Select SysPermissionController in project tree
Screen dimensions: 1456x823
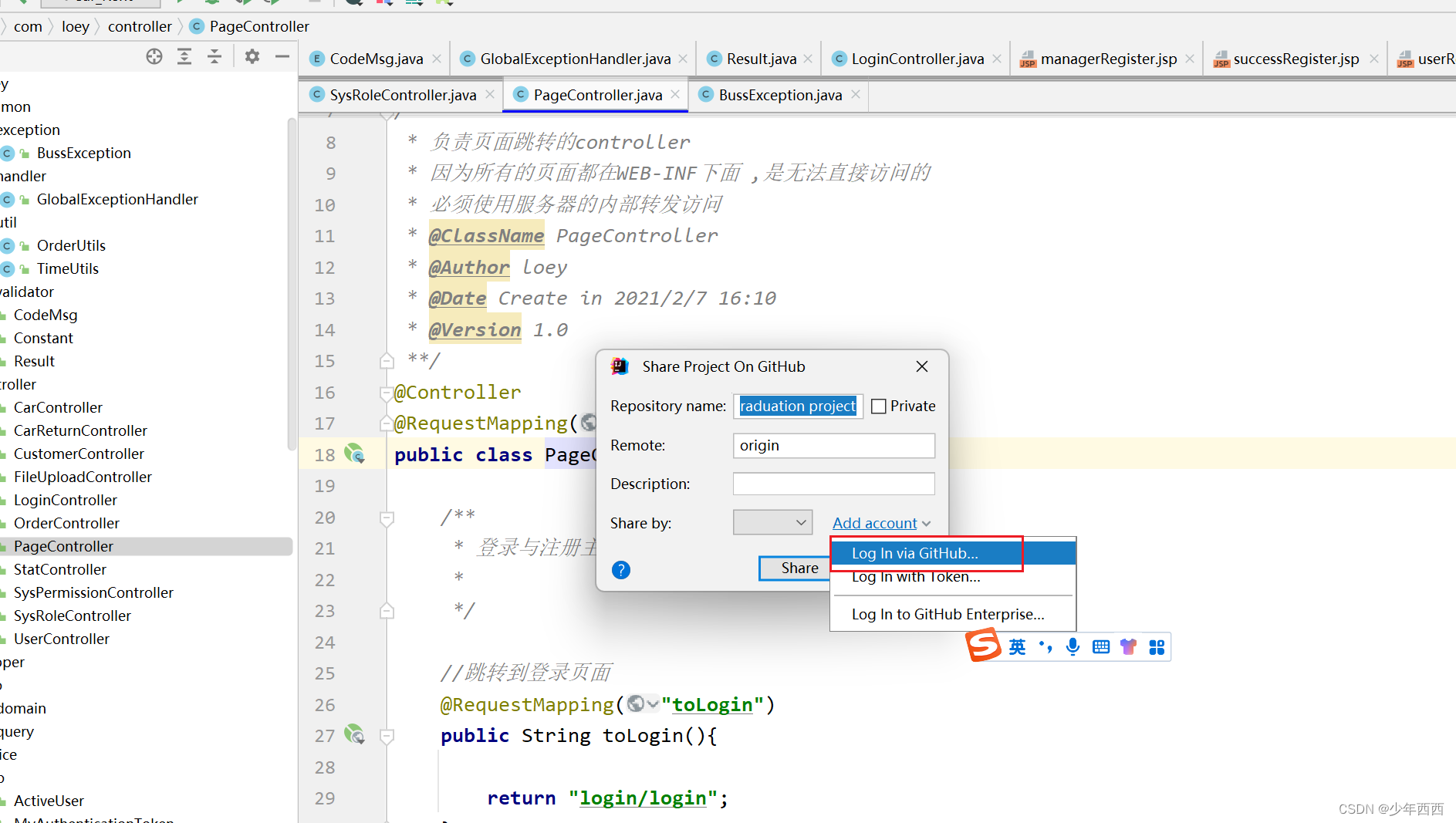(93, 592)
